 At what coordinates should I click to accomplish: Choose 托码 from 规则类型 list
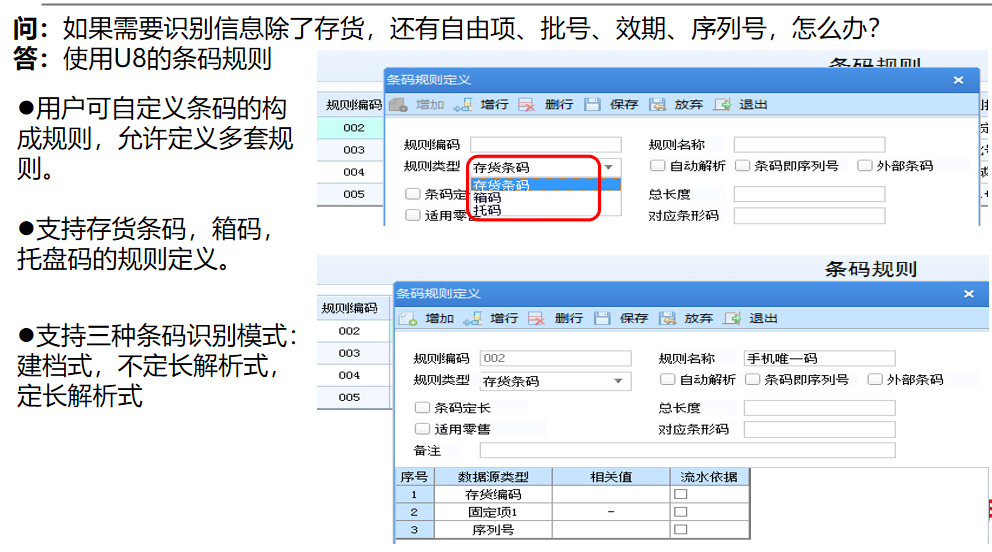pyautogui.click(x=546, y=210)
